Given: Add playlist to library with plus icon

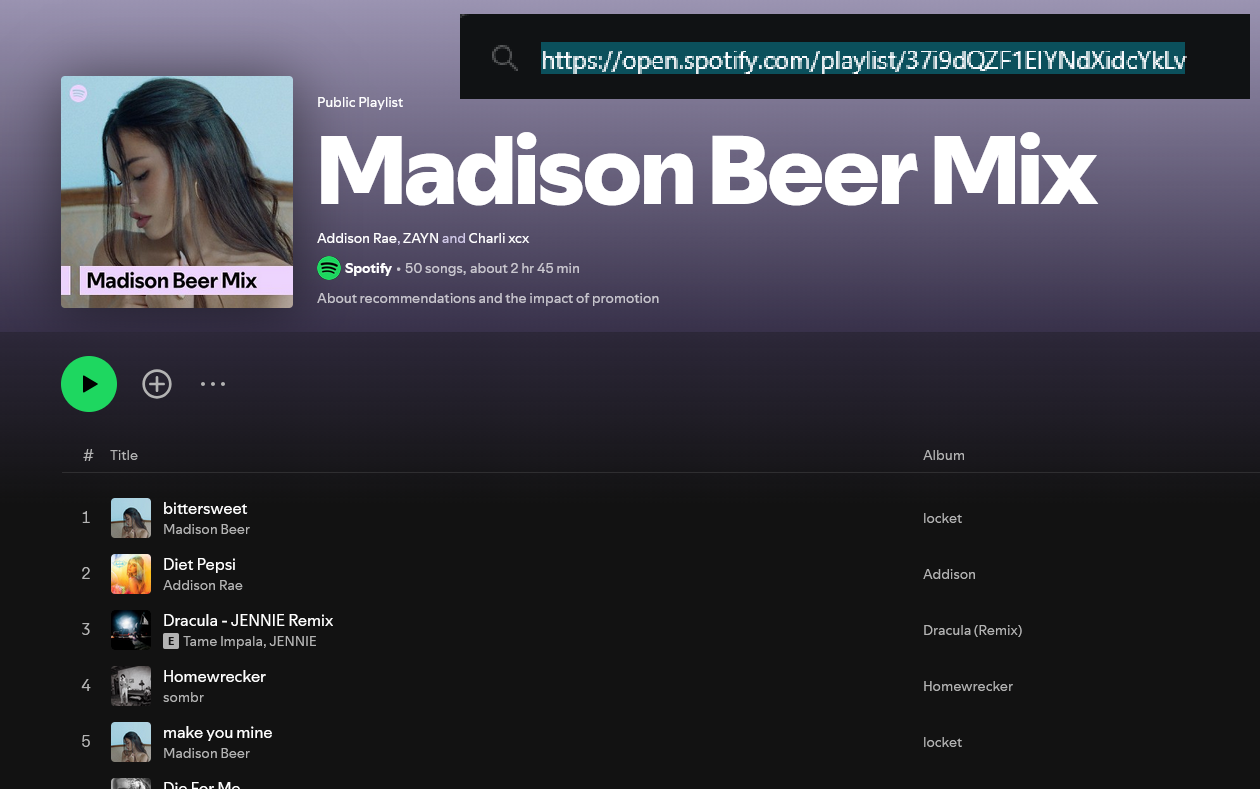Looking at the screenshot, I should pyautogui.click(x=157, y=384).
